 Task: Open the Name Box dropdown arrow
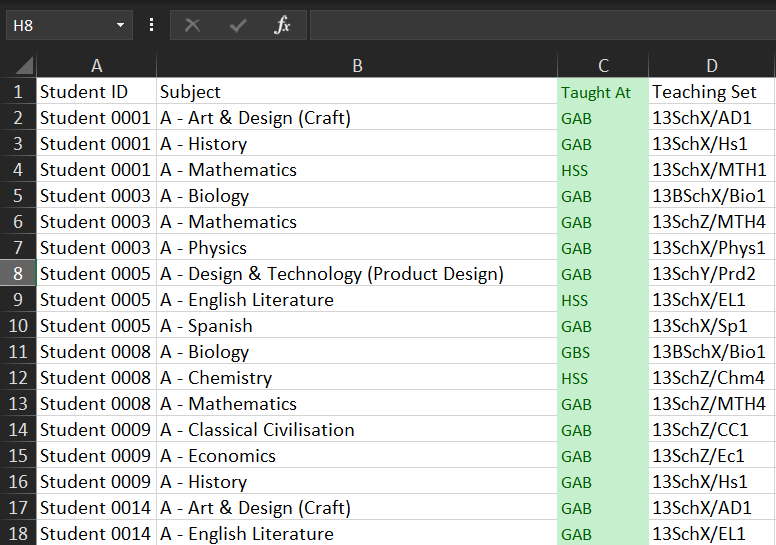click(x=120, y=25)
